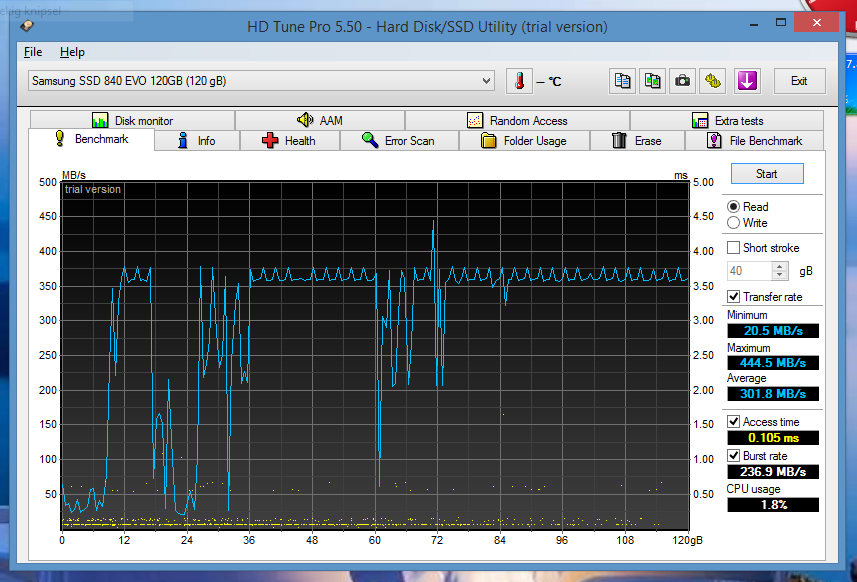The image size is (857, 582).
Task: Open the File menu
Action: click(x=33, y=52)
